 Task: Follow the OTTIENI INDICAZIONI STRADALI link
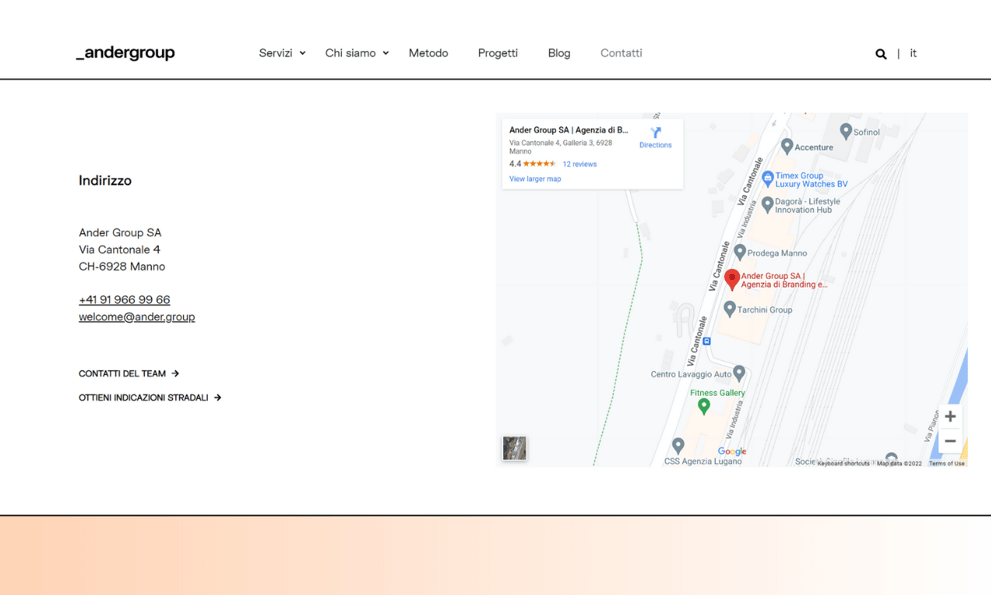coord(149,397)
